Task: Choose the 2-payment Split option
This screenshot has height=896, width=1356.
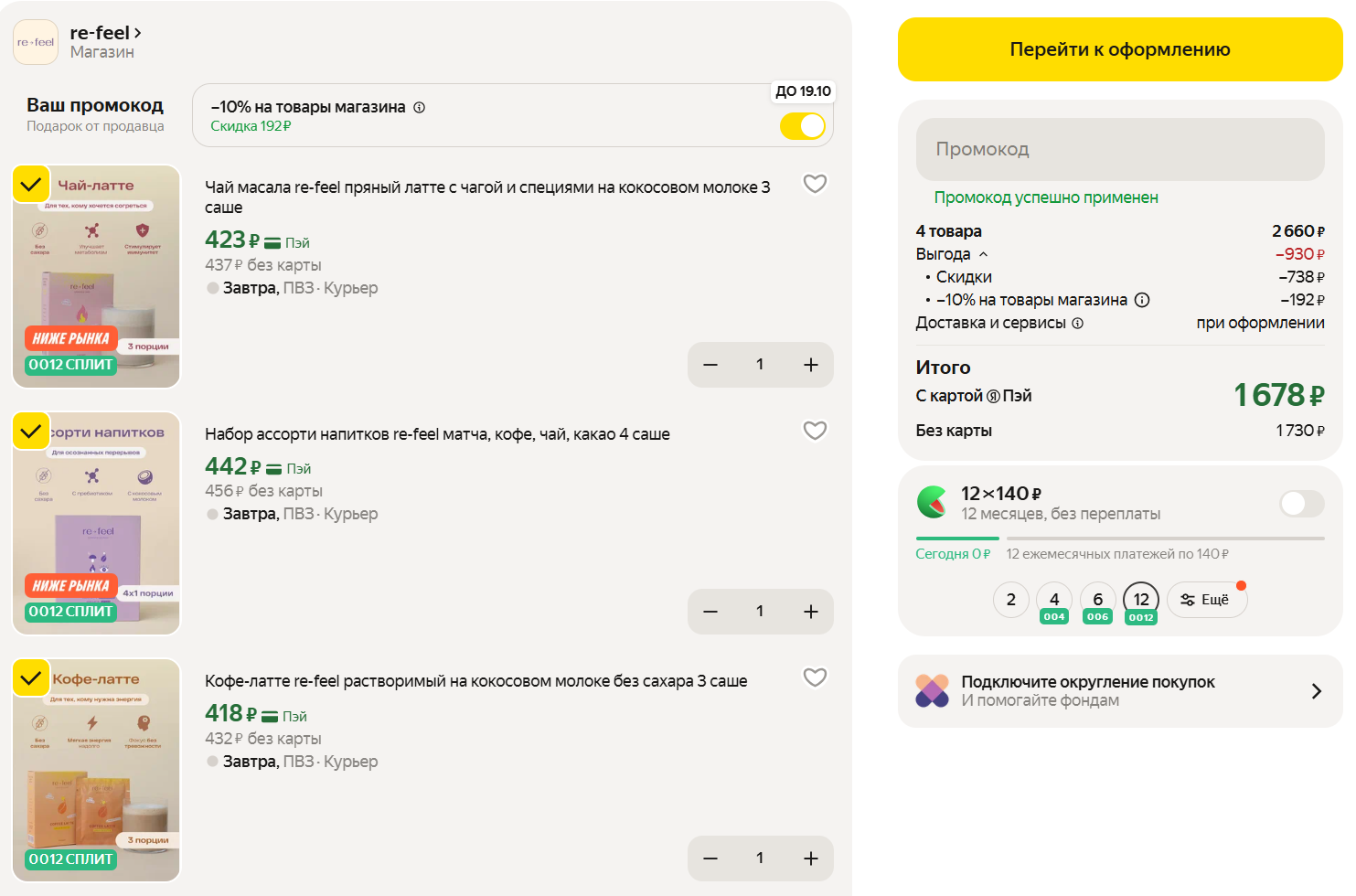Action: [x=1010, y=600]
